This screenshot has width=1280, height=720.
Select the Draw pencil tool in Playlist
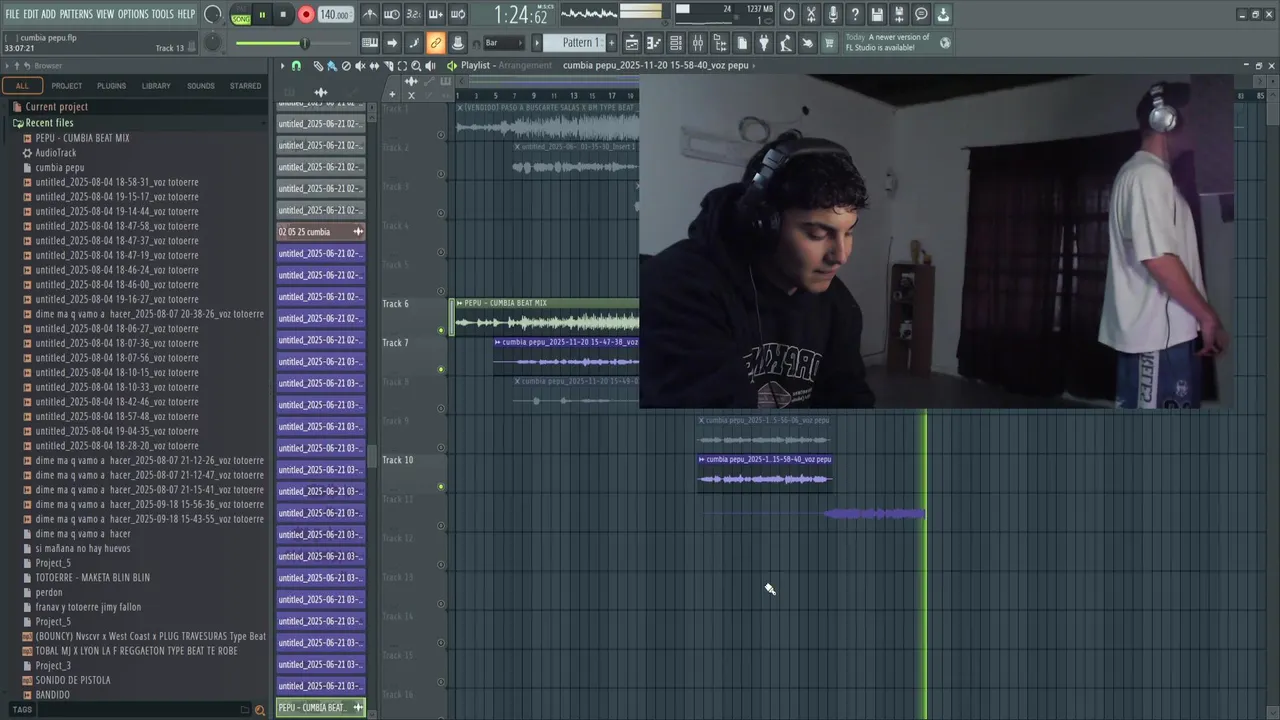click(318, 65)
